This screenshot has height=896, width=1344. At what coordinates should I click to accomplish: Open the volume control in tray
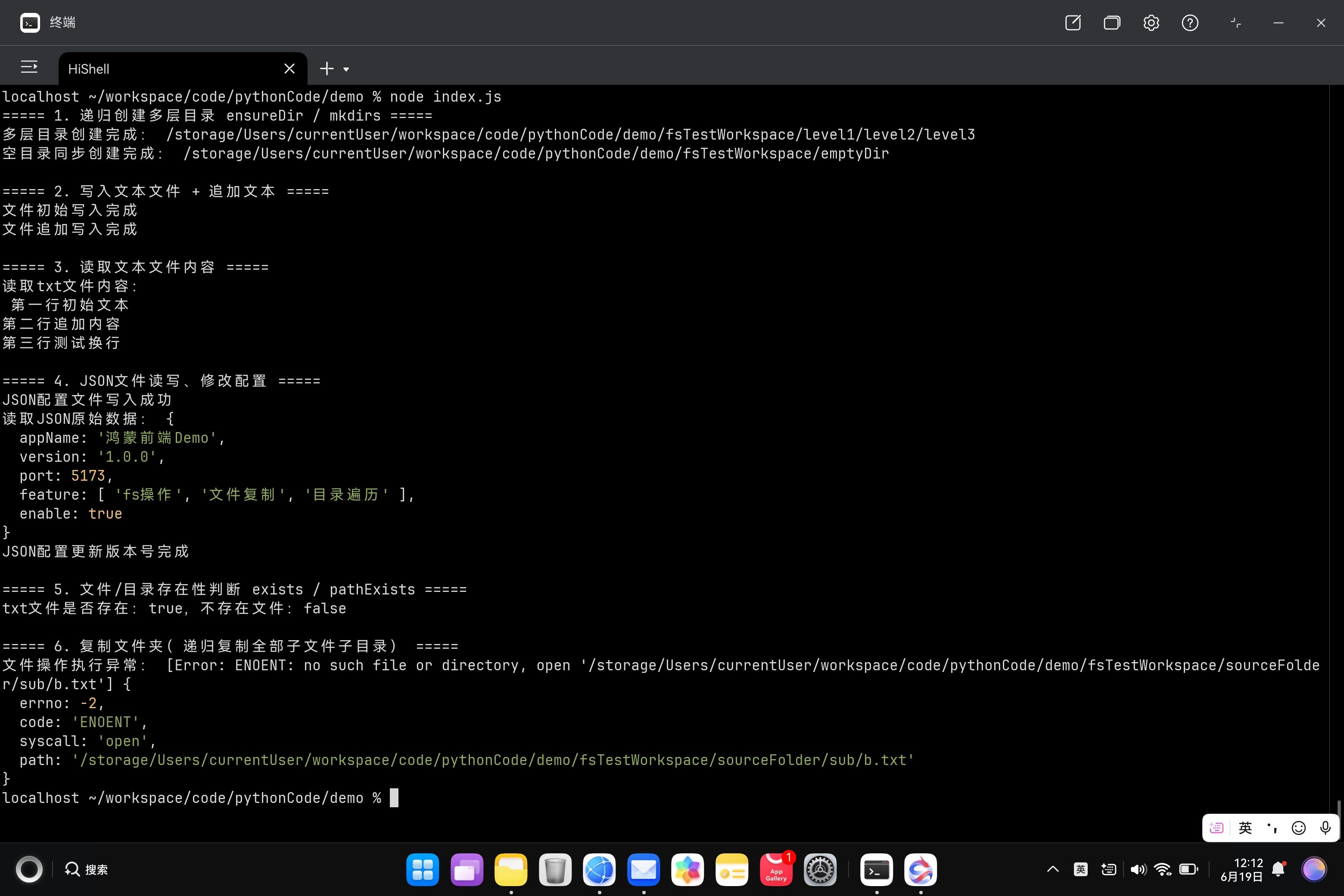pyautogui.click(x=1138, y=870)
